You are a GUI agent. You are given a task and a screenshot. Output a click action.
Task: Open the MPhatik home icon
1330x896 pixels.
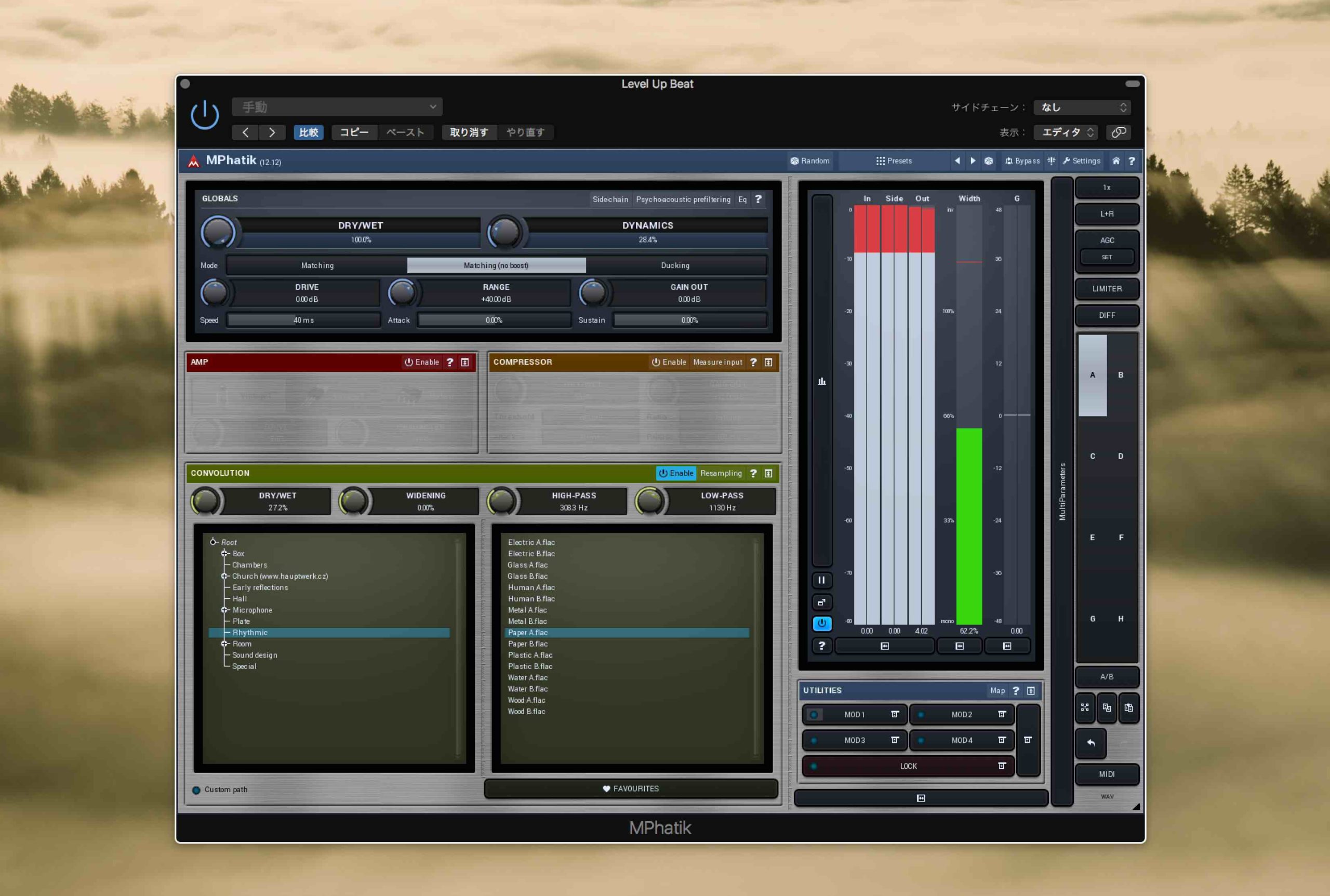(x=1115, y=161)
